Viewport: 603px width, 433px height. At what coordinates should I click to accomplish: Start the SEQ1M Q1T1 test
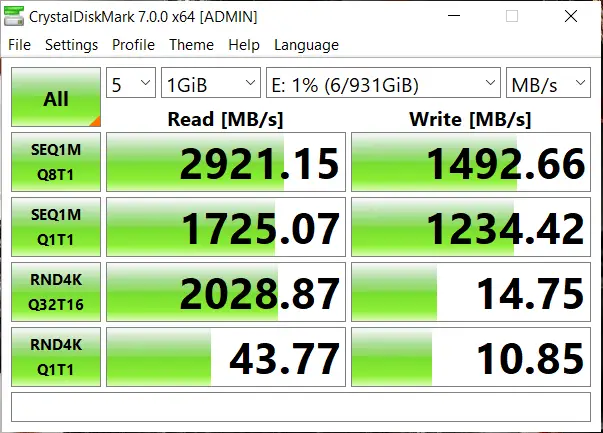[56, 227]
